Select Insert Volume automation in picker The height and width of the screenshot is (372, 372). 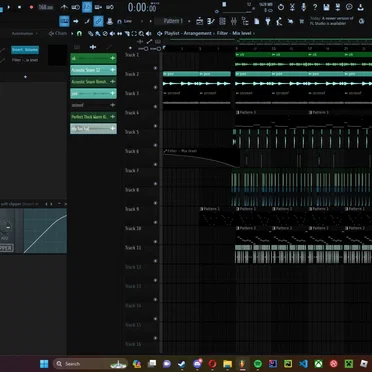[25, 50]
